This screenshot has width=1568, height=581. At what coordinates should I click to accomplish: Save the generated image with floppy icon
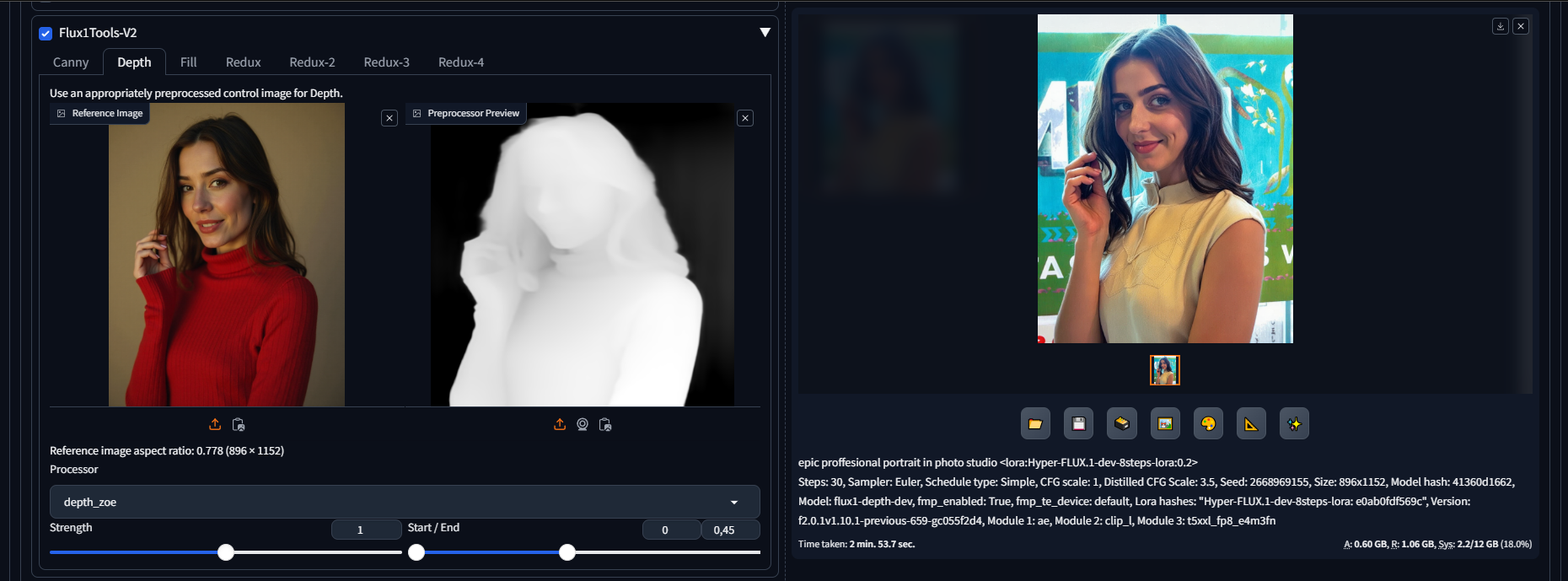(x=1078, y=423)
